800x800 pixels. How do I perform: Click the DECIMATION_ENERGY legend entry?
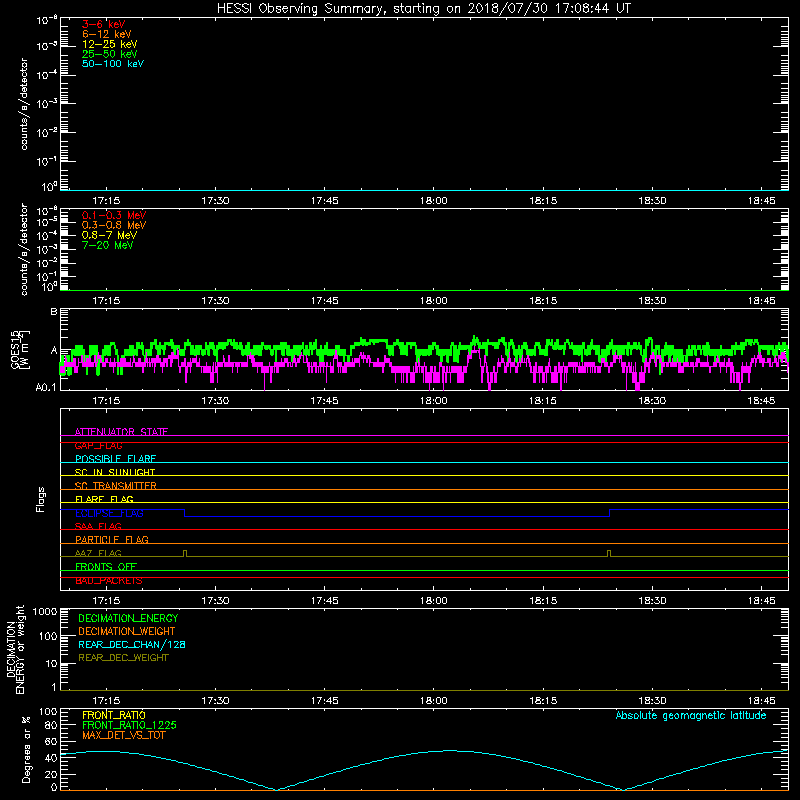tap(128, 618)
